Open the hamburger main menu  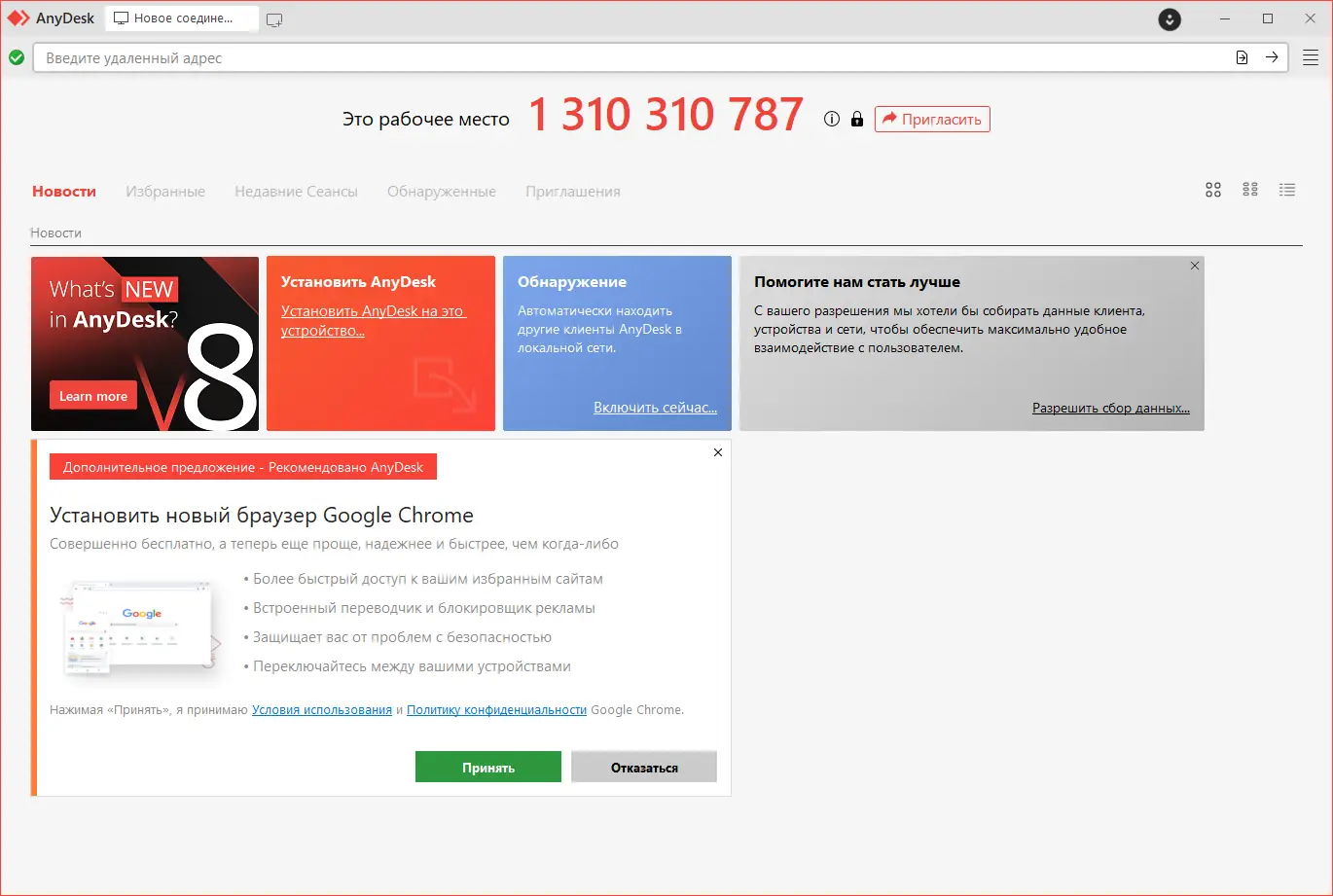tap(1310, 58)
